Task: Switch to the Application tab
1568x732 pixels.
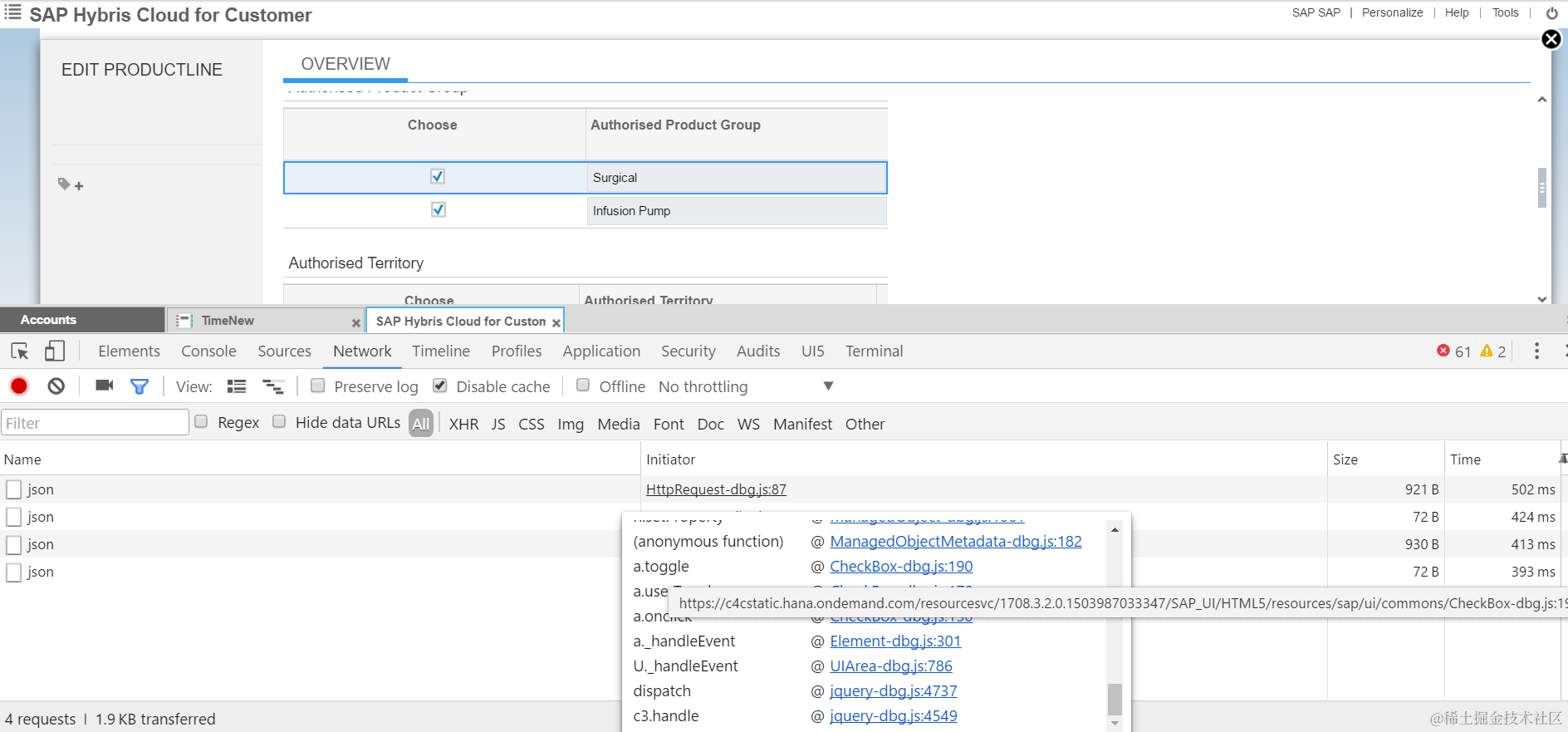Action: [x=601, y=351]
